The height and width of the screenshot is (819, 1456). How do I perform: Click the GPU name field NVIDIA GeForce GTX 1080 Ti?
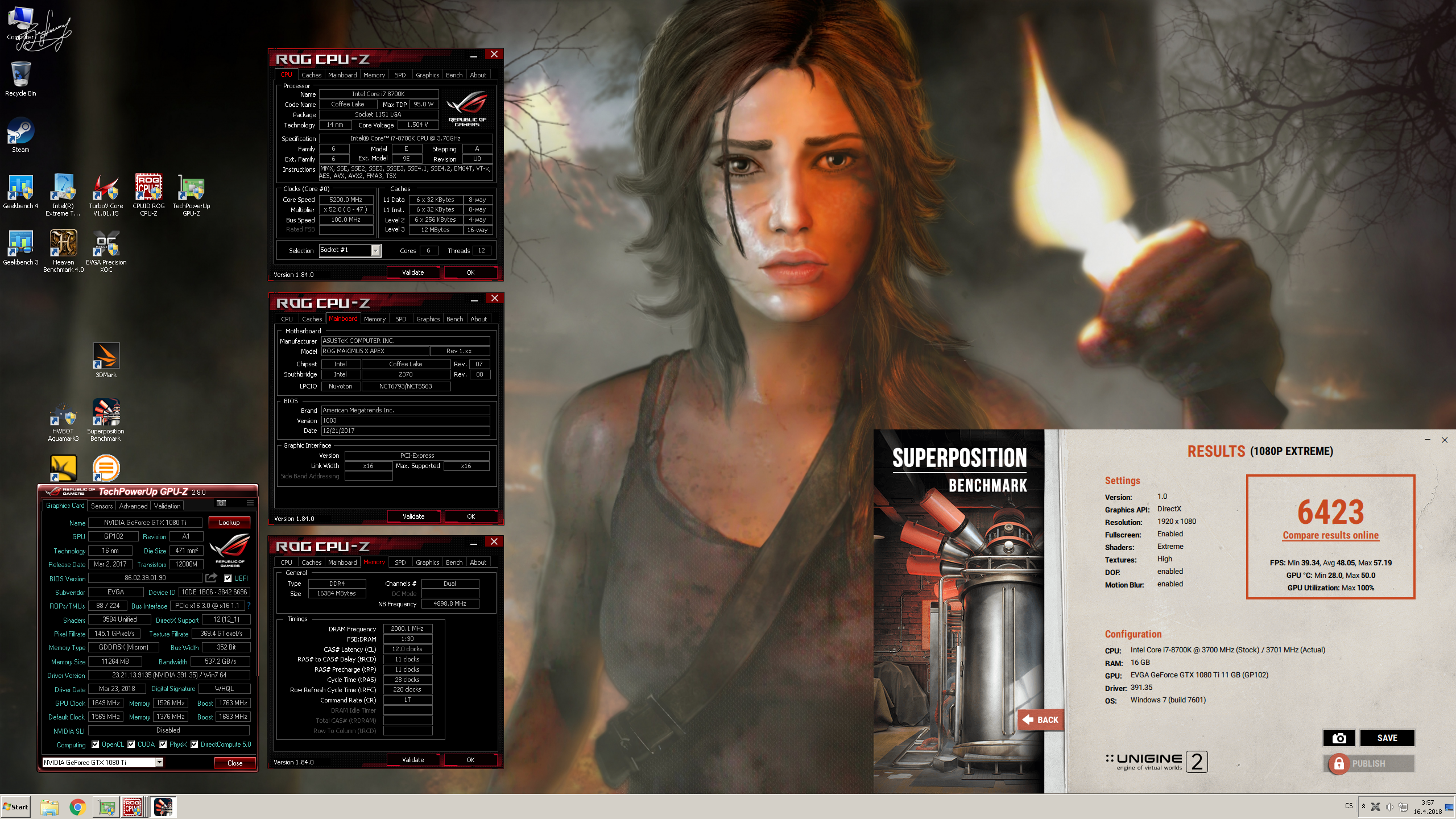coord(145,523)
